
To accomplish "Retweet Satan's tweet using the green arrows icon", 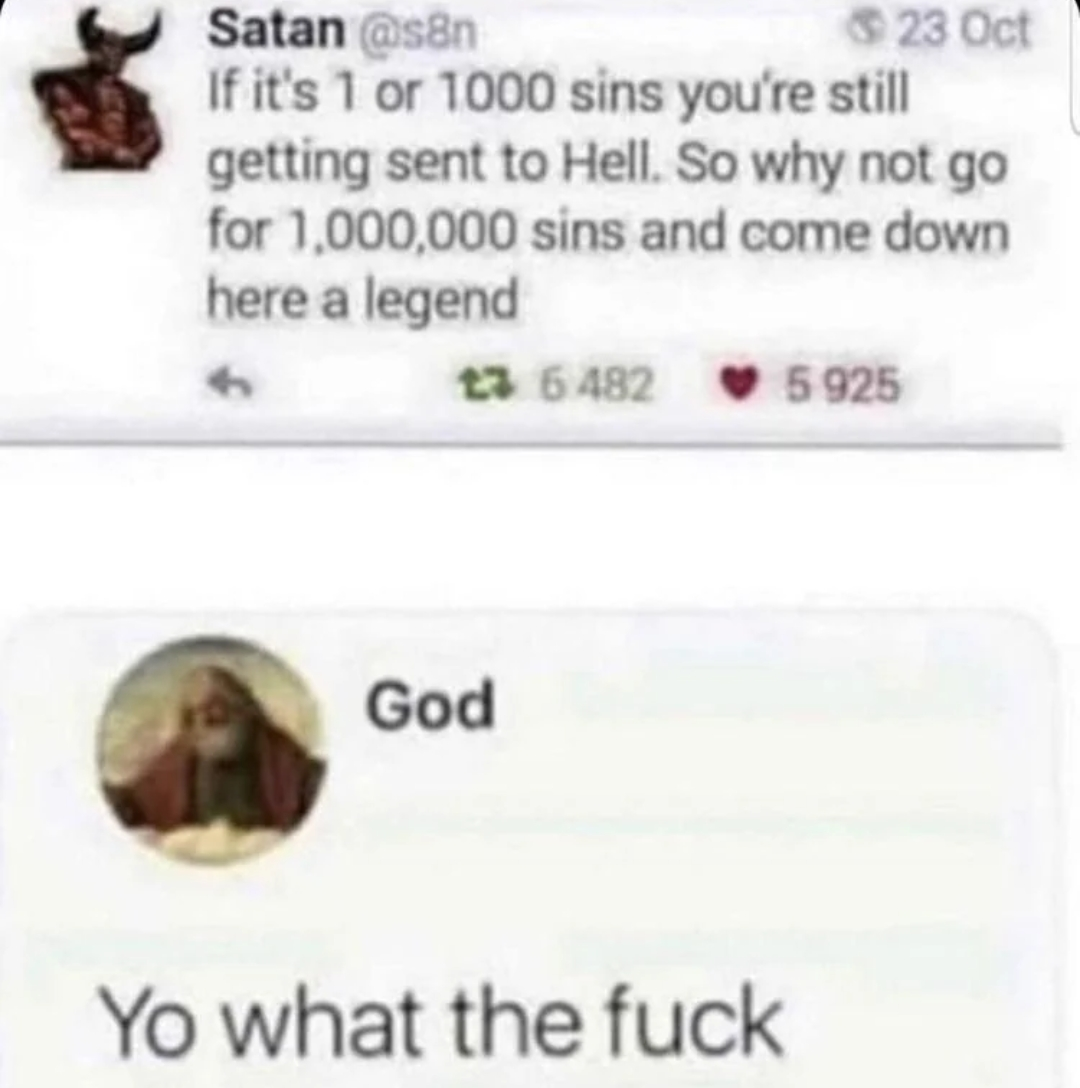I will (480, 386).
